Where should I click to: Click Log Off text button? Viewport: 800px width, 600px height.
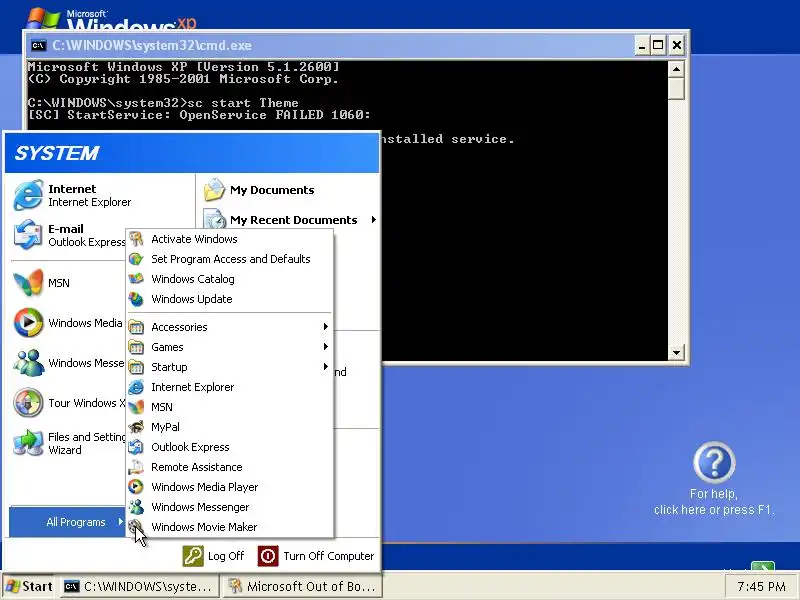226,556
